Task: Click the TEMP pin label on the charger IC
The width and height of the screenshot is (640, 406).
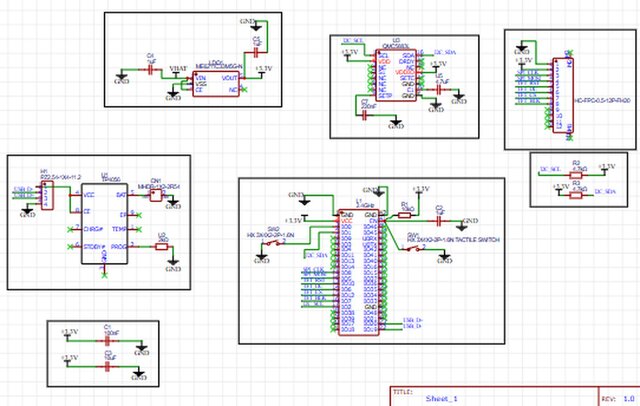Action: pos(119,229)
